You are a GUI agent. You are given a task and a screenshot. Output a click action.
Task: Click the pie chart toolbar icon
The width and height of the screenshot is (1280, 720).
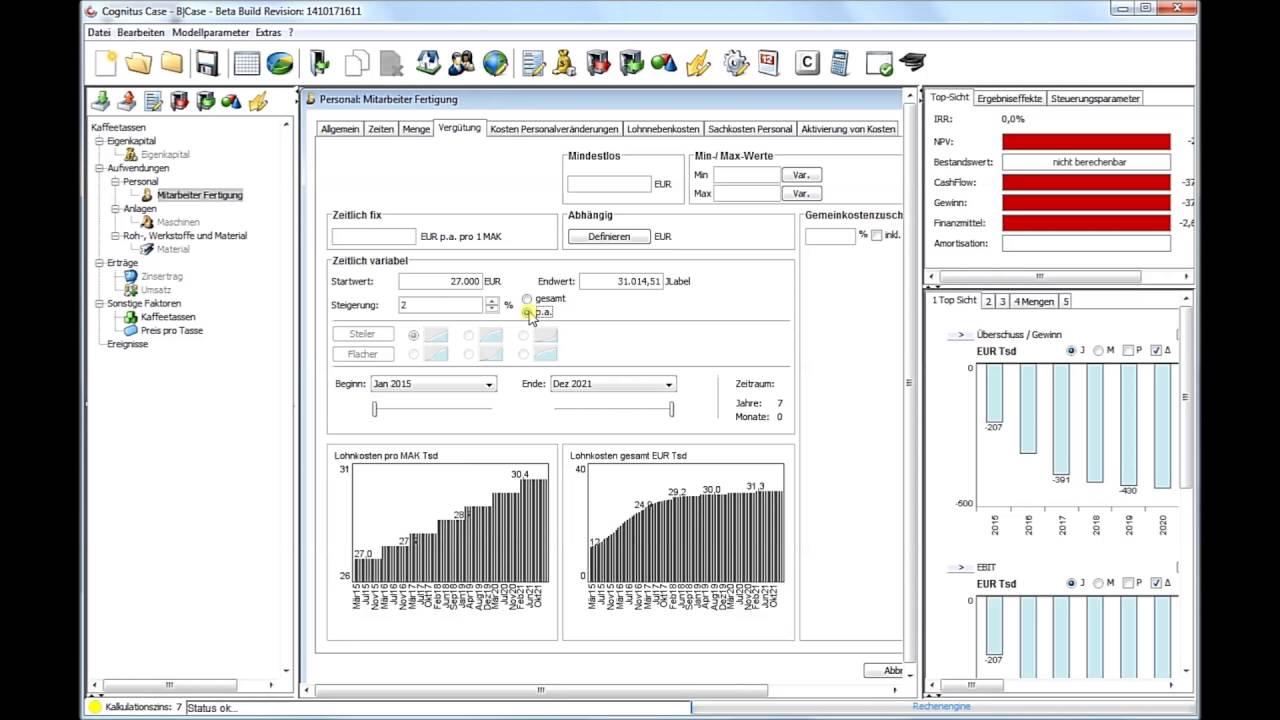[280, 63]
